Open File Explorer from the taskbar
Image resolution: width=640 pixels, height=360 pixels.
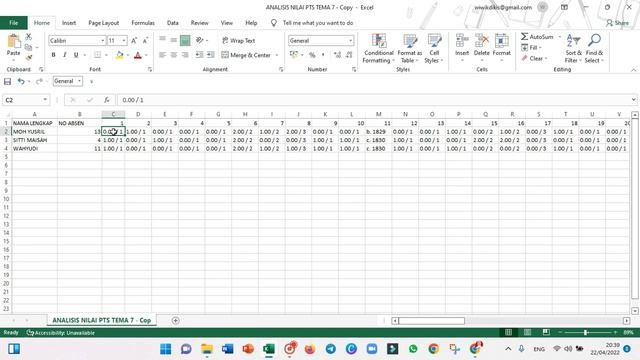(207, 349)
